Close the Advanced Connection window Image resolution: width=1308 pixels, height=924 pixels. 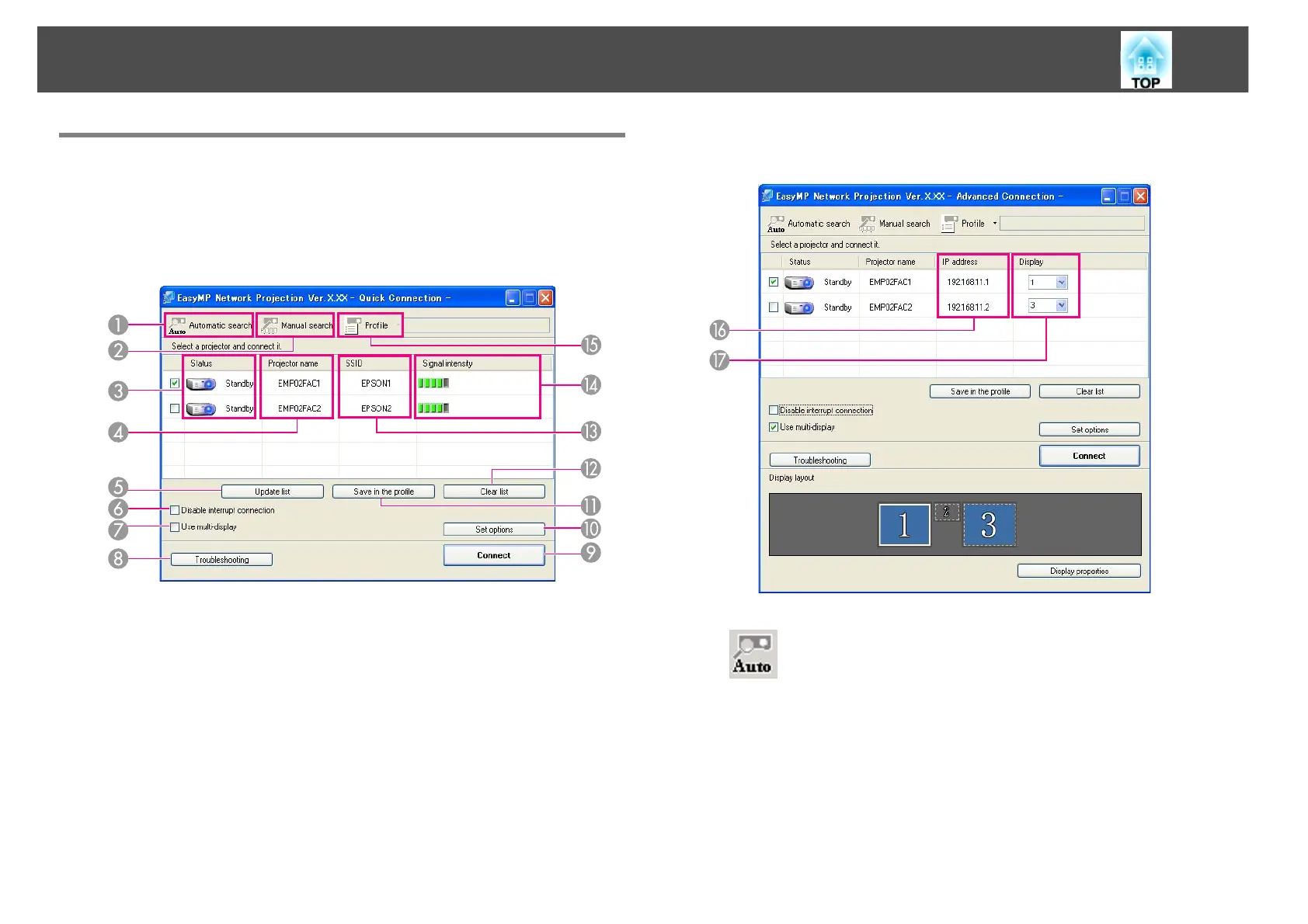pyautogui.click(x=1141, y=196)
